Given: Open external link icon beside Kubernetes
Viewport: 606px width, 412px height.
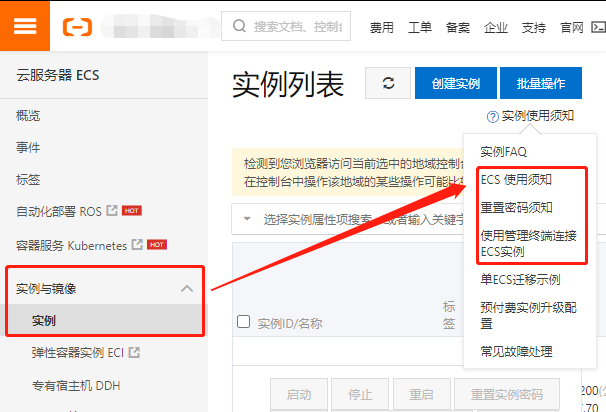Looking at the screenshot, I should click(x=137, y=245).
